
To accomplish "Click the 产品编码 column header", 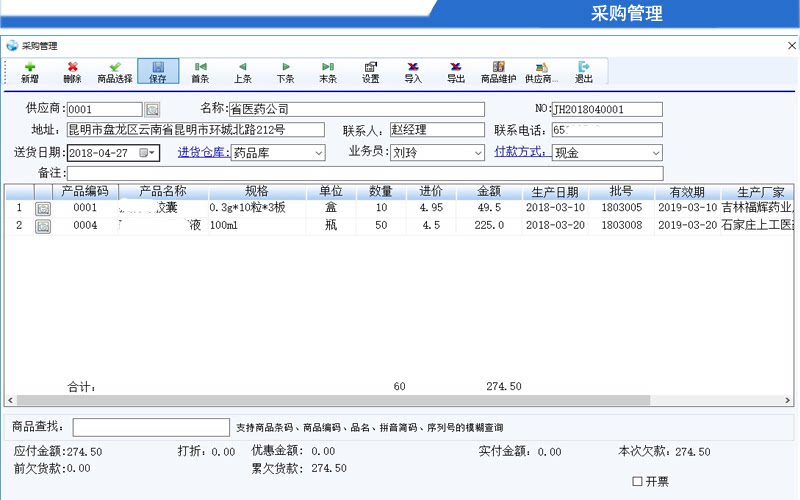I will 85,191.
